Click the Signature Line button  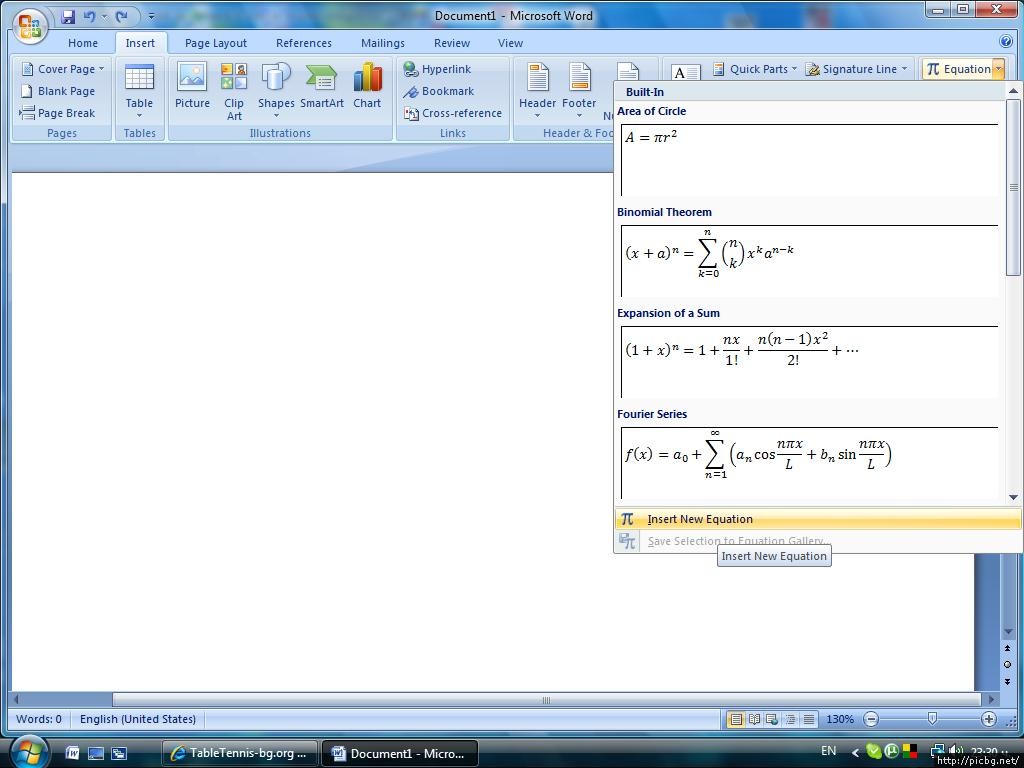click(851, 69)
